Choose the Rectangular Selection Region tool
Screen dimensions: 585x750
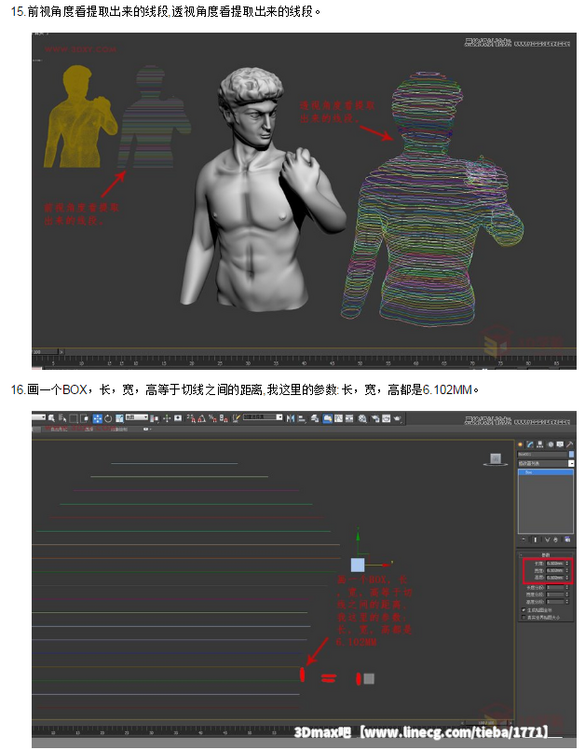(73, 418)
